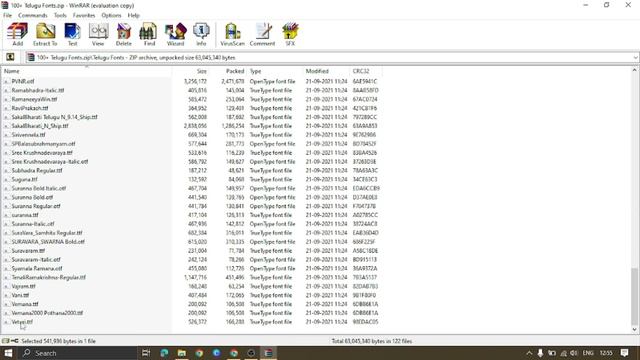
Task: Click the scrollbar down arrow
Action: click(634, 329)
